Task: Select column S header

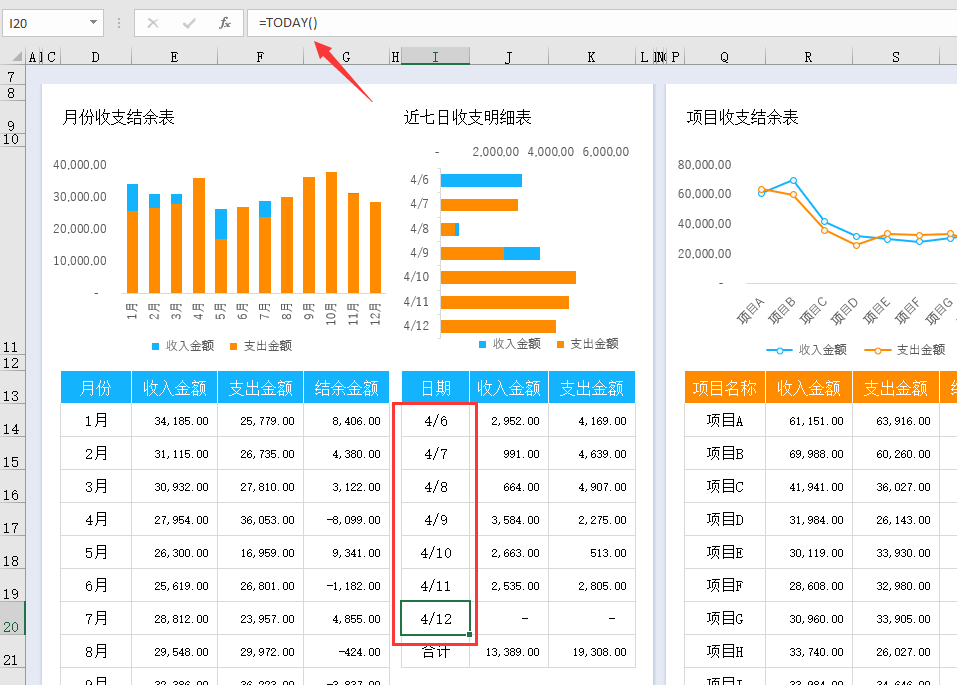Action: (895, 57)
